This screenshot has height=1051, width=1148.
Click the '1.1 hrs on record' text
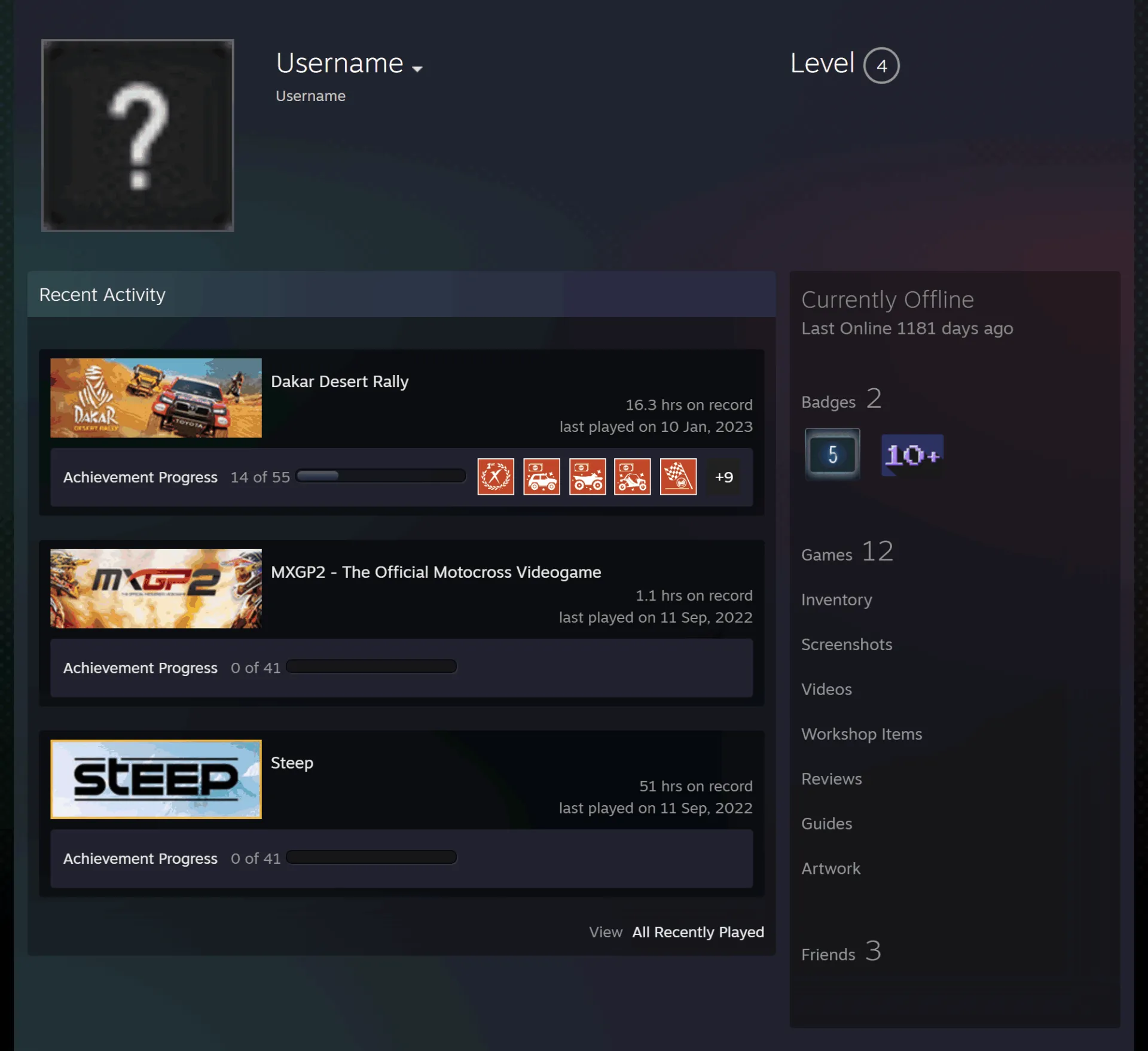tap(694, 596)
